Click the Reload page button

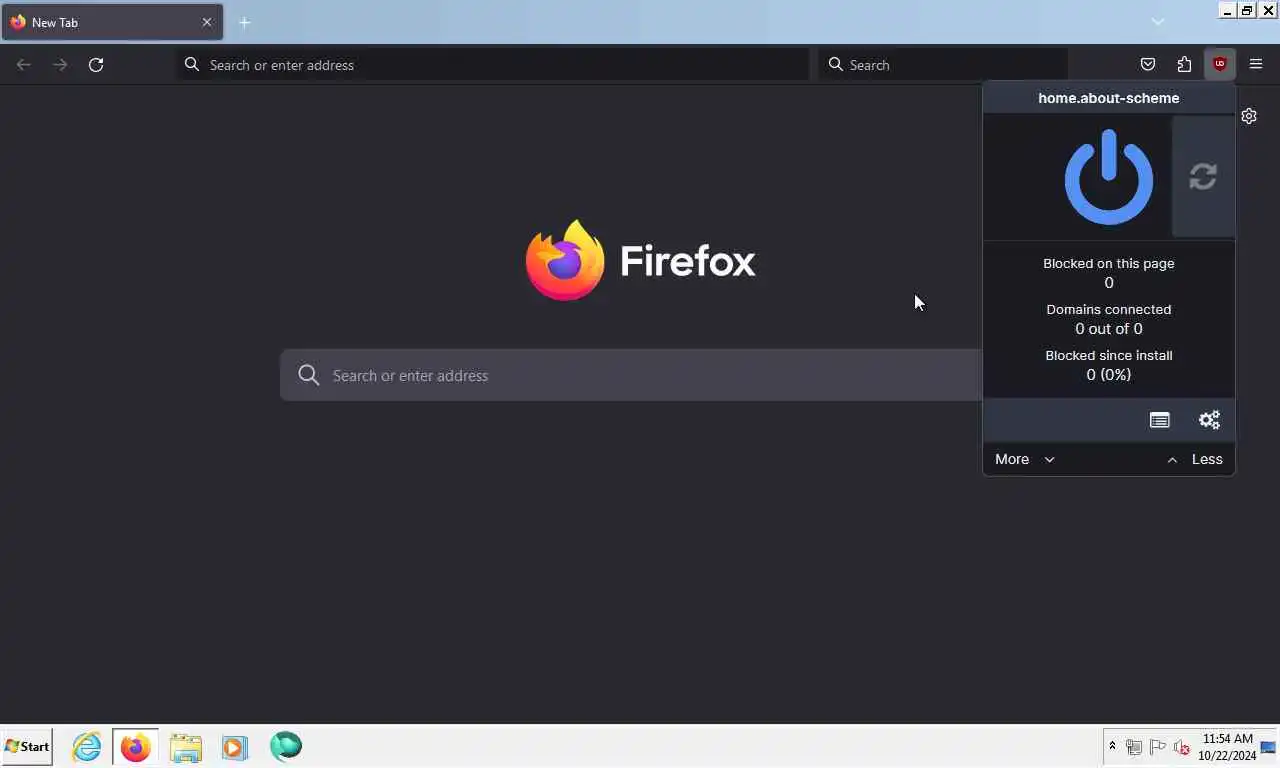[96, 64]
